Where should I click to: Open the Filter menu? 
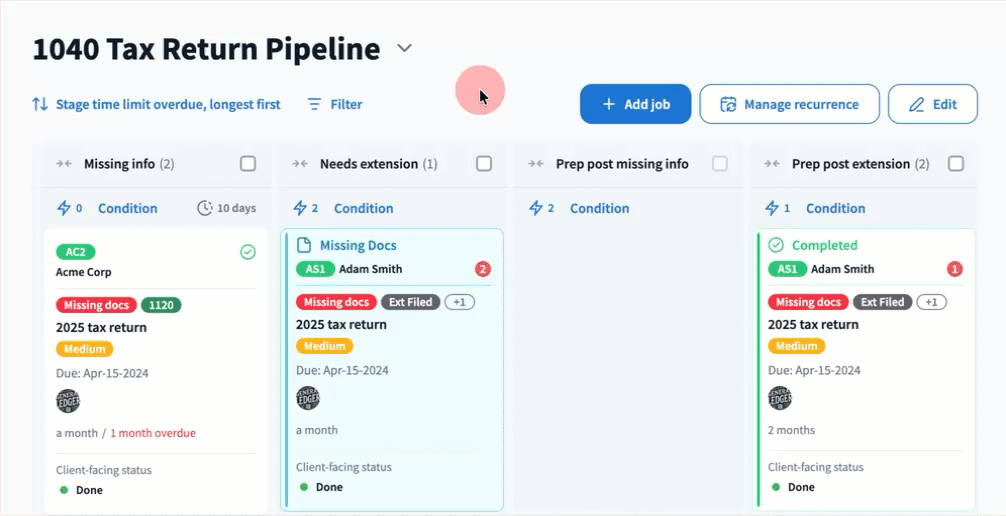click(335, 104)
